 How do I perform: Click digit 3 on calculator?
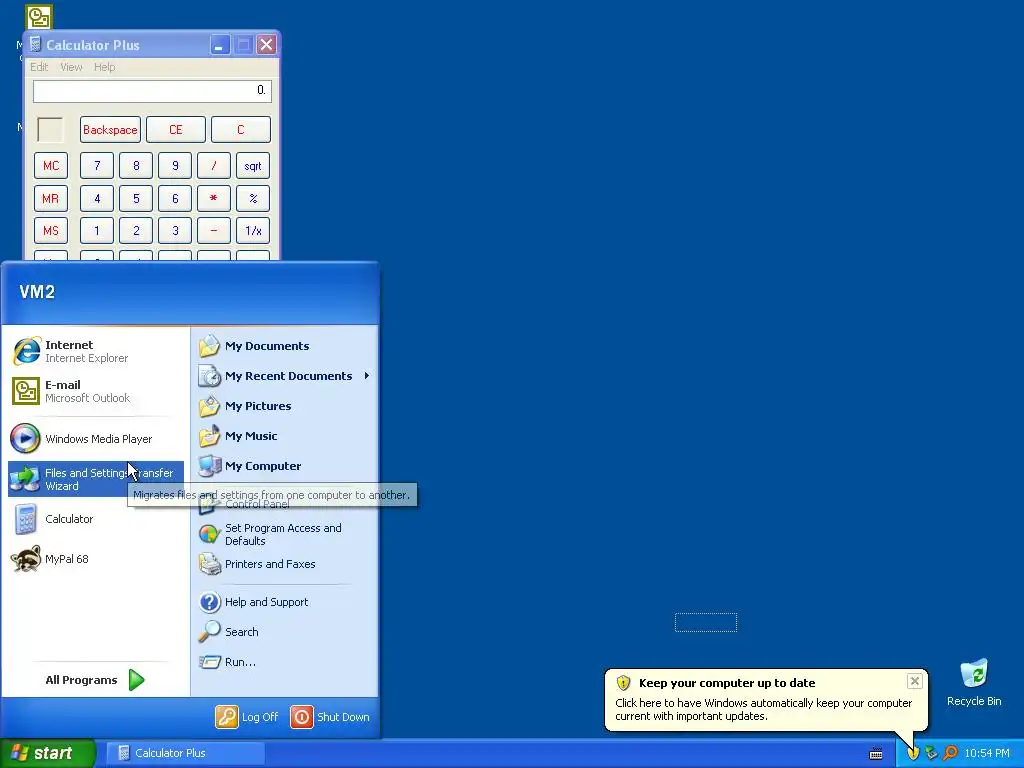(x=175, y=231)
